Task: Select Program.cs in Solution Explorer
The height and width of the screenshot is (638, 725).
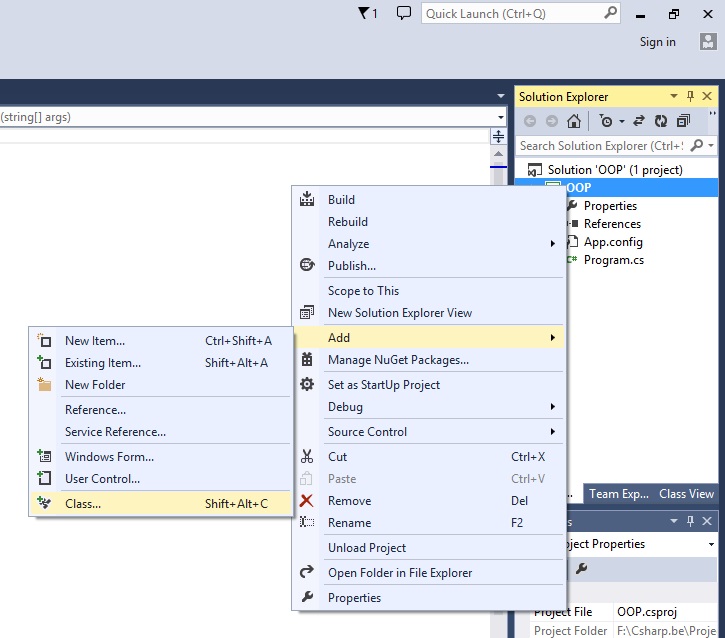Action: coord(614,260)
